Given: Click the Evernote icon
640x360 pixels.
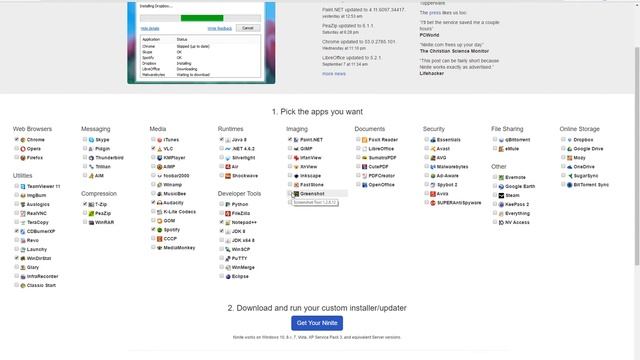Looking at the screenshot, I should (501, 177).
